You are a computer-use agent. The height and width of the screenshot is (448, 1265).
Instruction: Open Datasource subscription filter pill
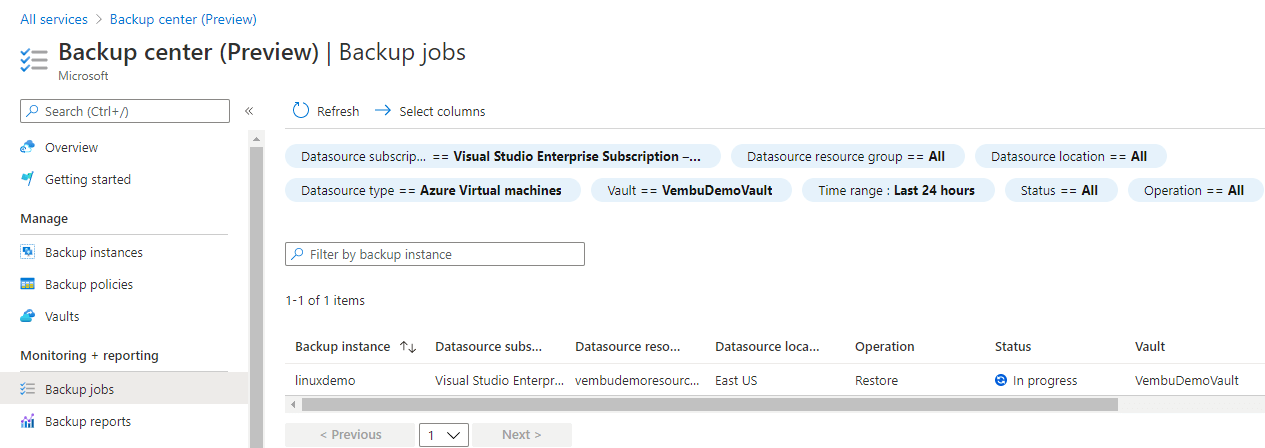[502, 156]
